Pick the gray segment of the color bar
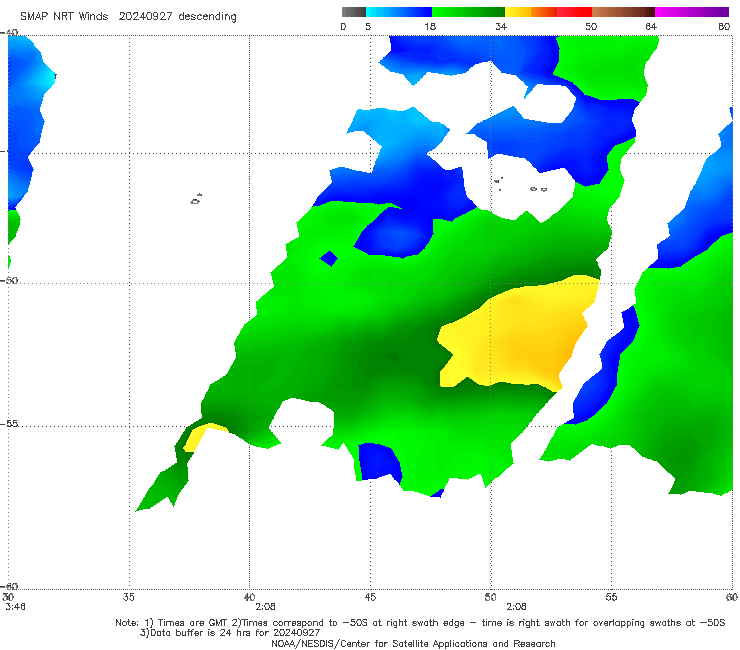The width and height of the screenshot is (740, 650). [x=354, y=12]
